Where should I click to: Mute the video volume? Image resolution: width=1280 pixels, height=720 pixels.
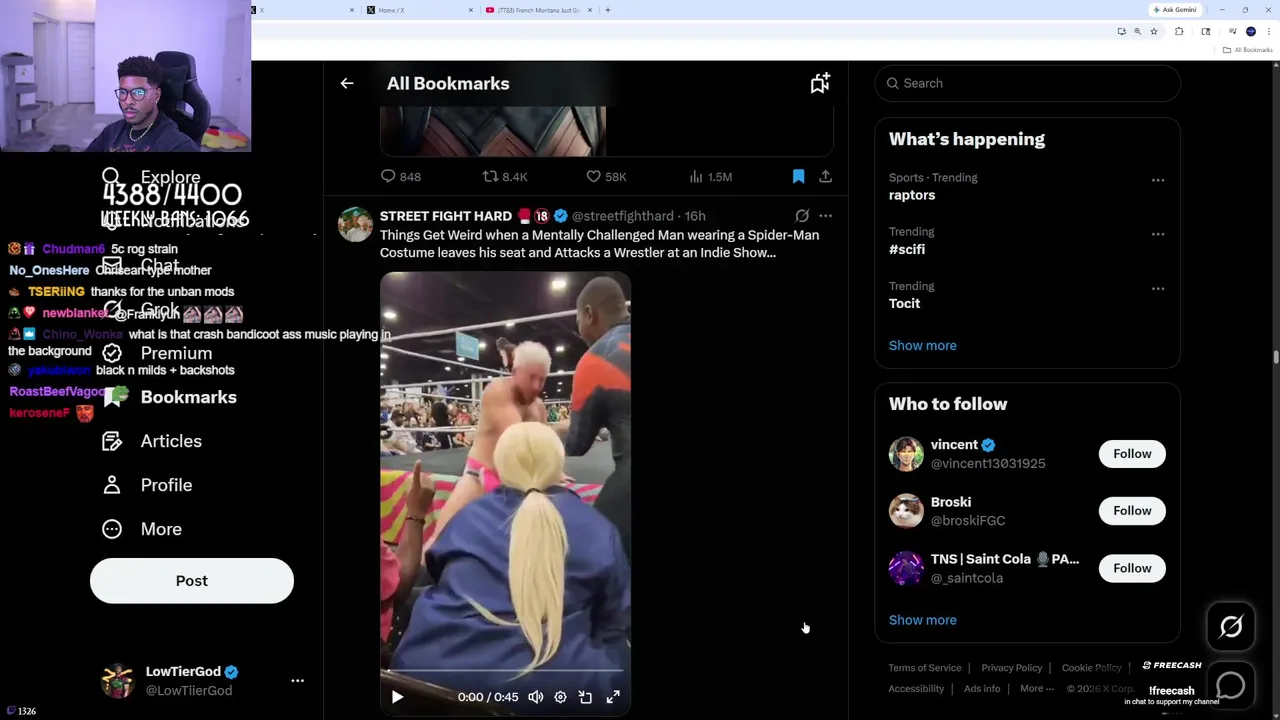coord(536,697)
